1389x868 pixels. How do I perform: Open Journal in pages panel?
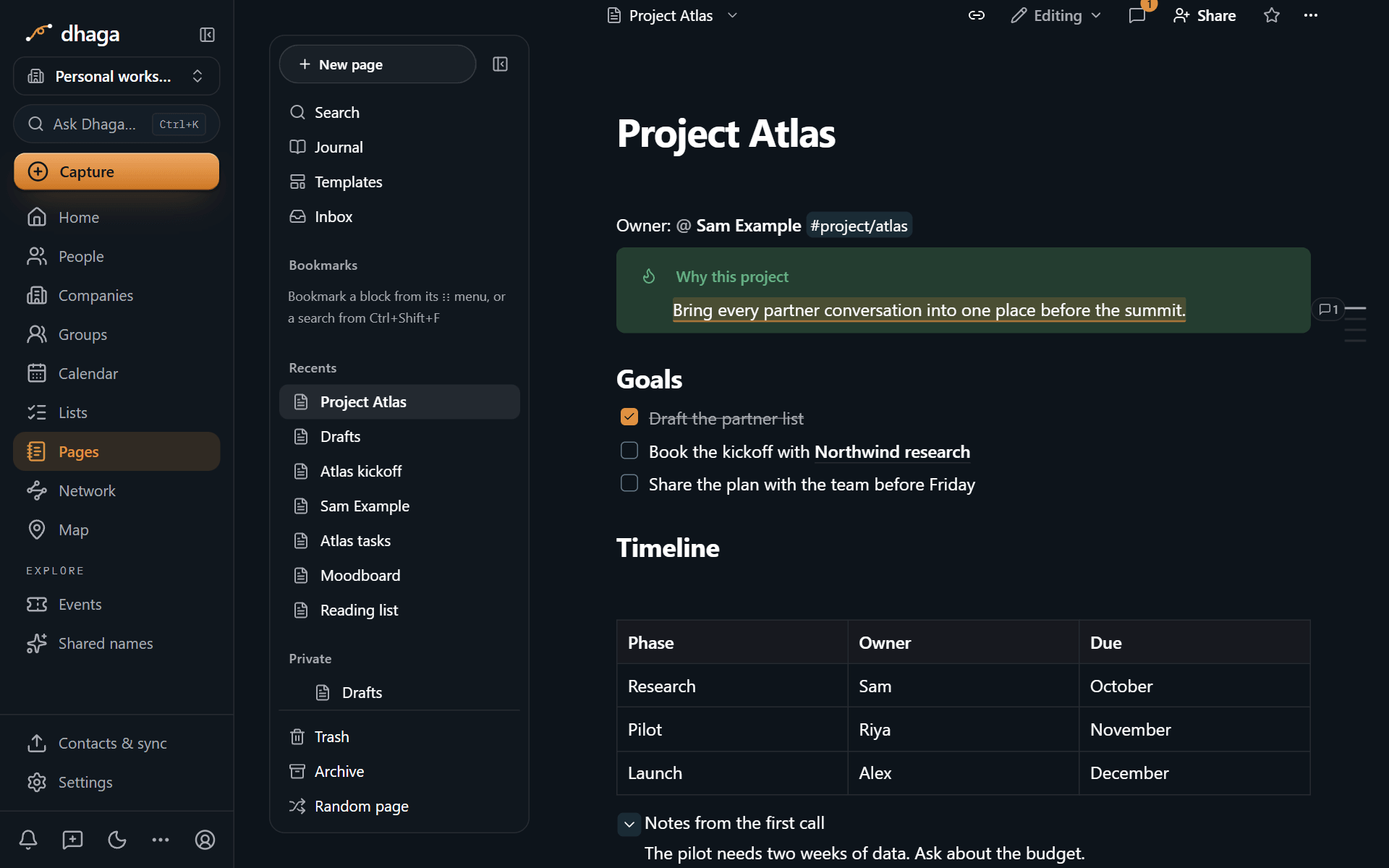pos(399,148)
